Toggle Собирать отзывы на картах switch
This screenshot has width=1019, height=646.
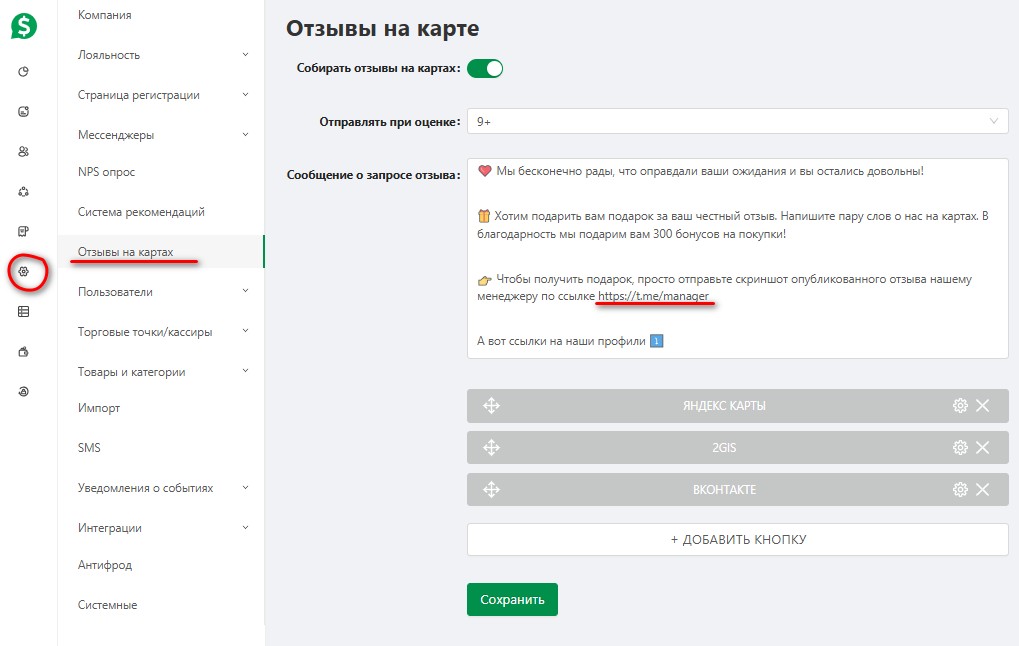tap(485, 68)
